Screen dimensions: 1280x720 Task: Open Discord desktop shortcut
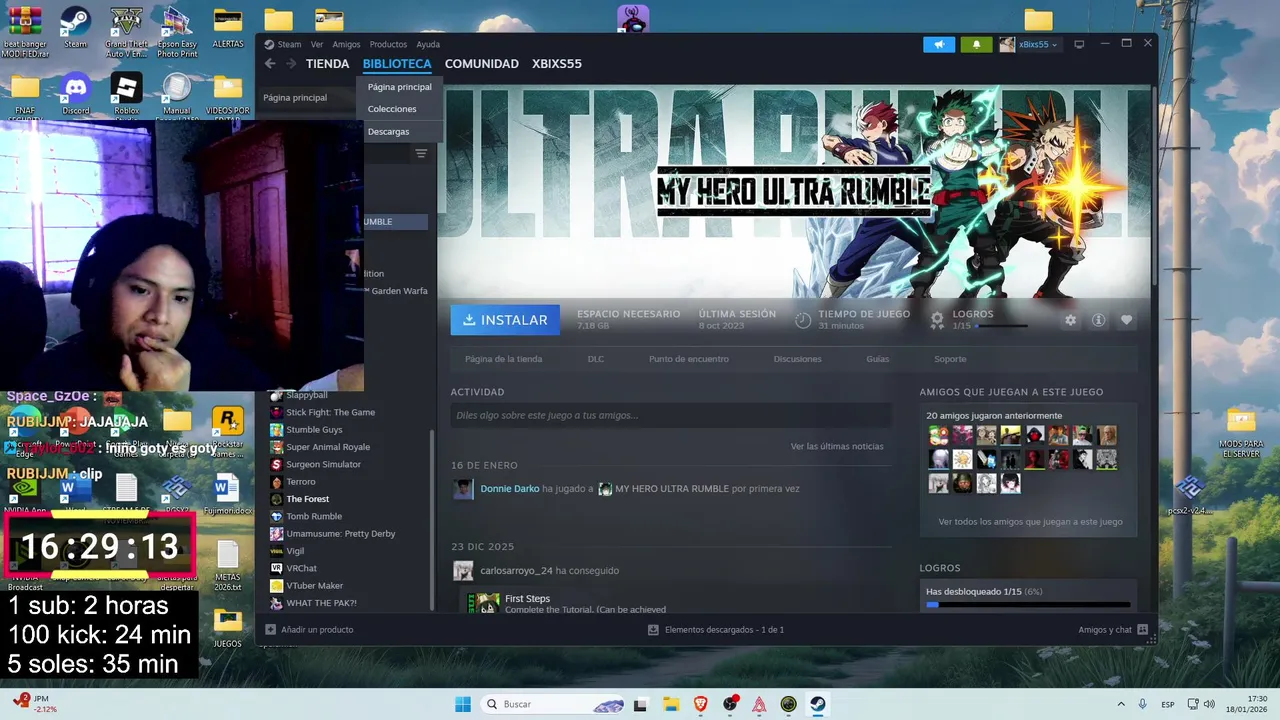[76, 94]
